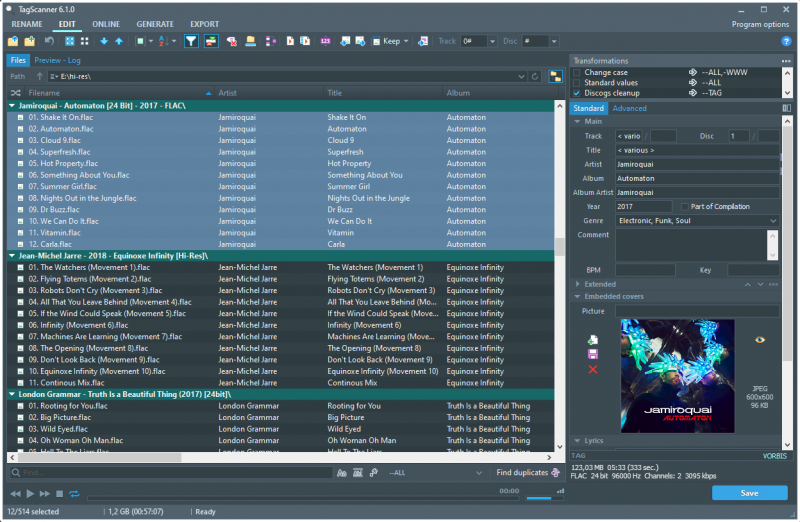Click the refresh icon next to path field
The width and height of the screenshot is (800, 522).
tap(535, 76)
